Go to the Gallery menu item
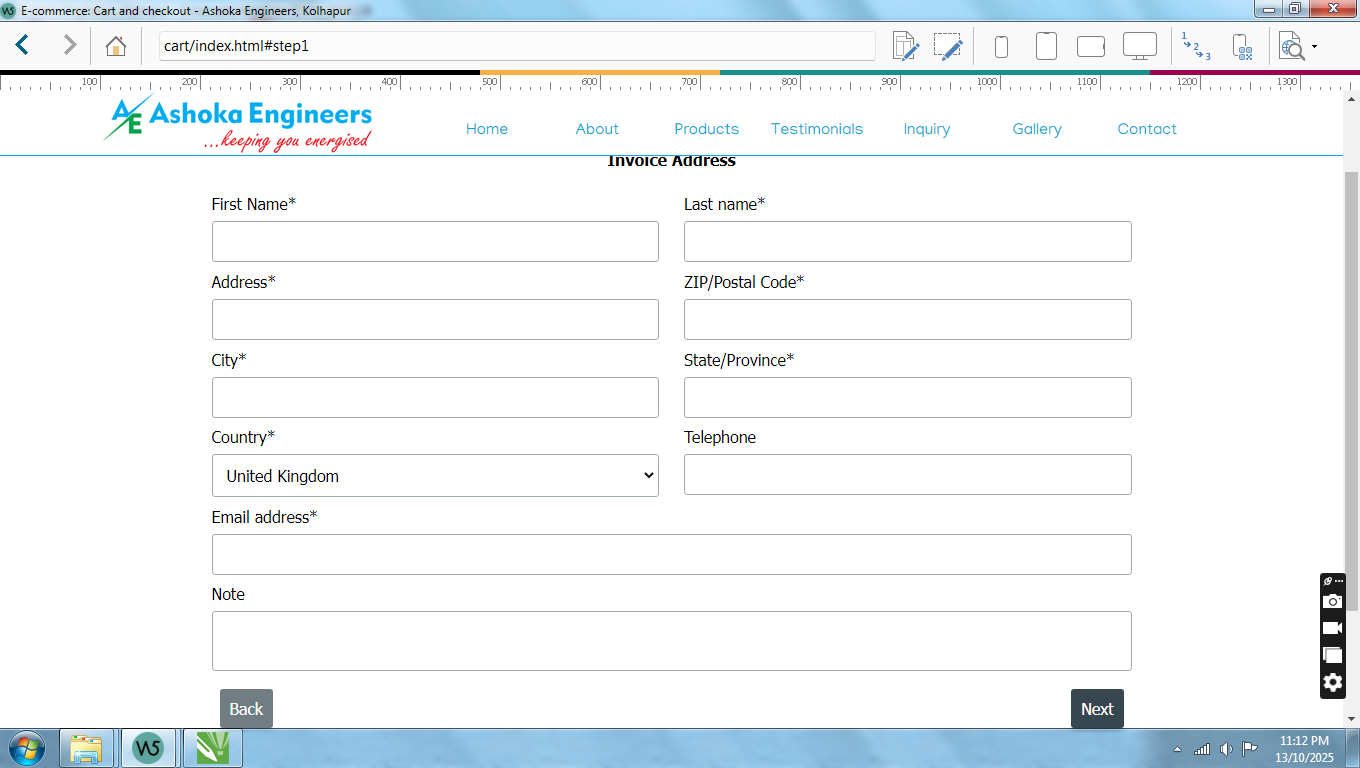Screen dimensions: 1360x768 (1036, 129)
